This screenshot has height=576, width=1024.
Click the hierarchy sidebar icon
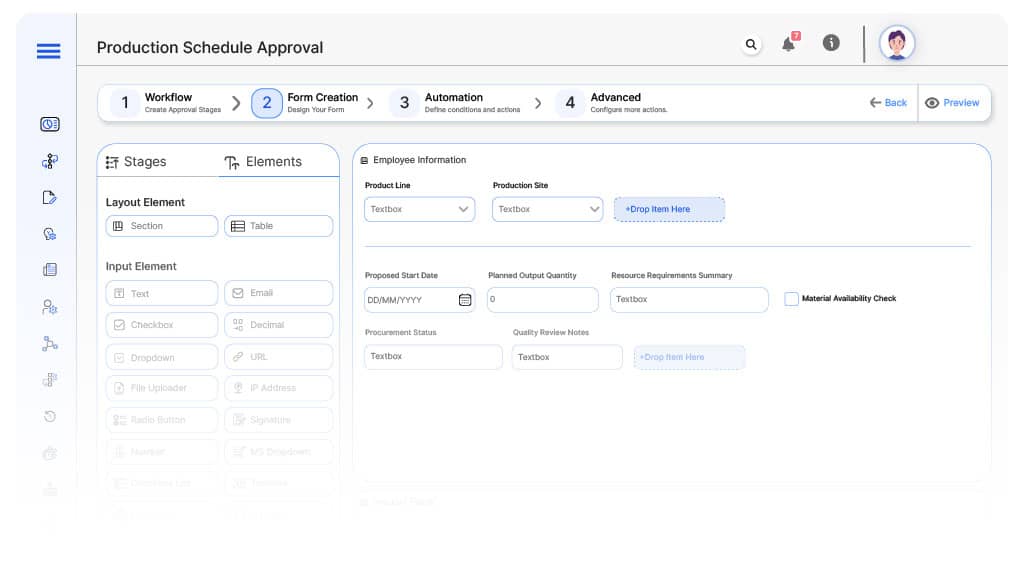[50, 344]
